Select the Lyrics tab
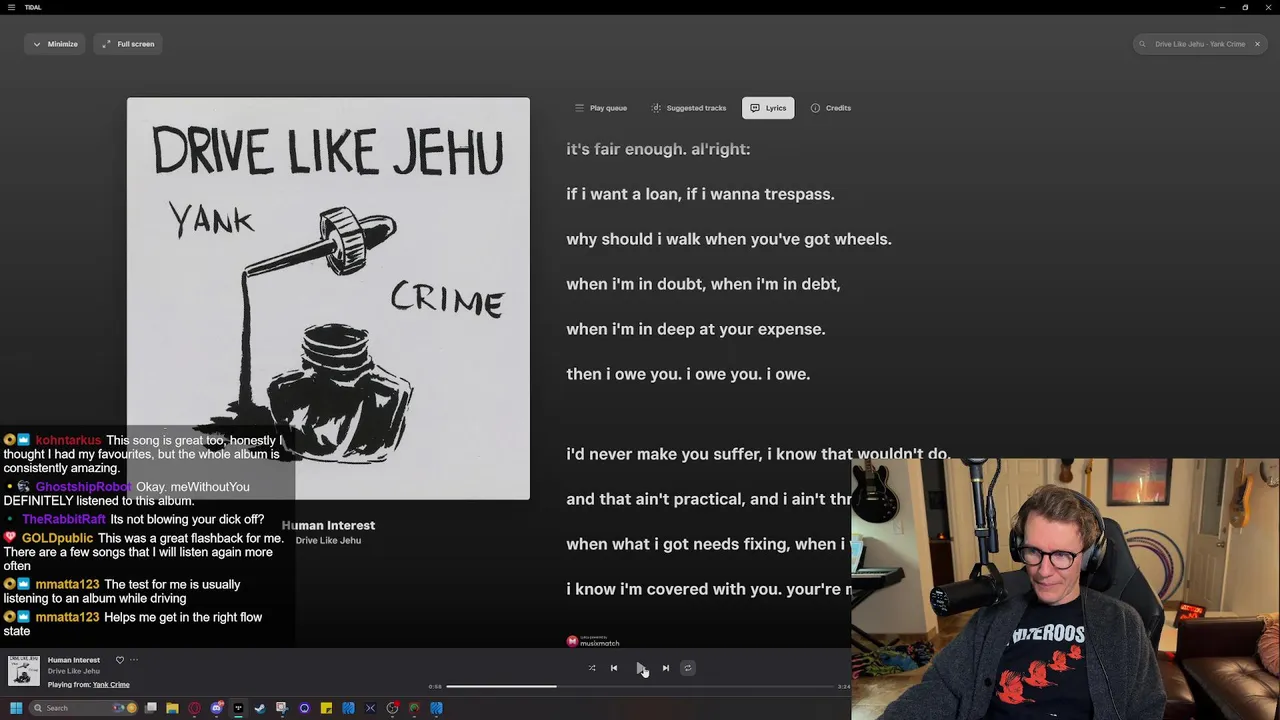This screenshot has width=1280, height=720. coord(768,108)
